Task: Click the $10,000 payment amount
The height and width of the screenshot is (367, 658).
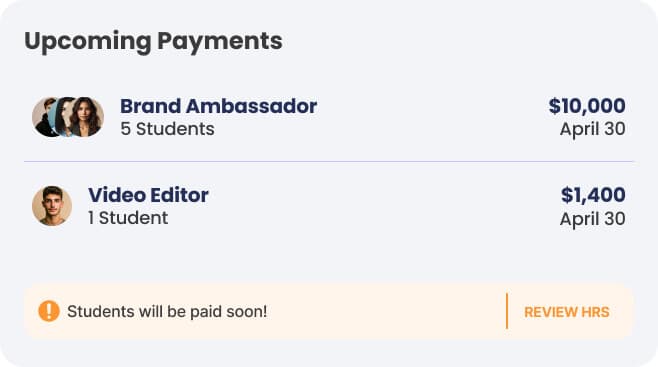Action: [587, 106]
